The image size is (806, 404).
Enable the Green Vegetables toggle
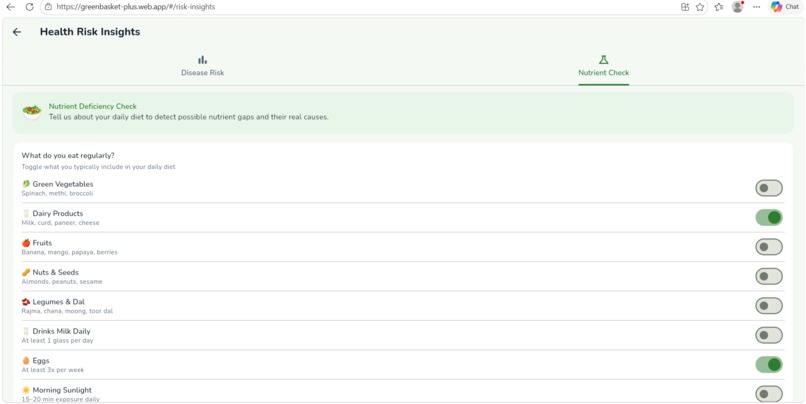point(769,188)
